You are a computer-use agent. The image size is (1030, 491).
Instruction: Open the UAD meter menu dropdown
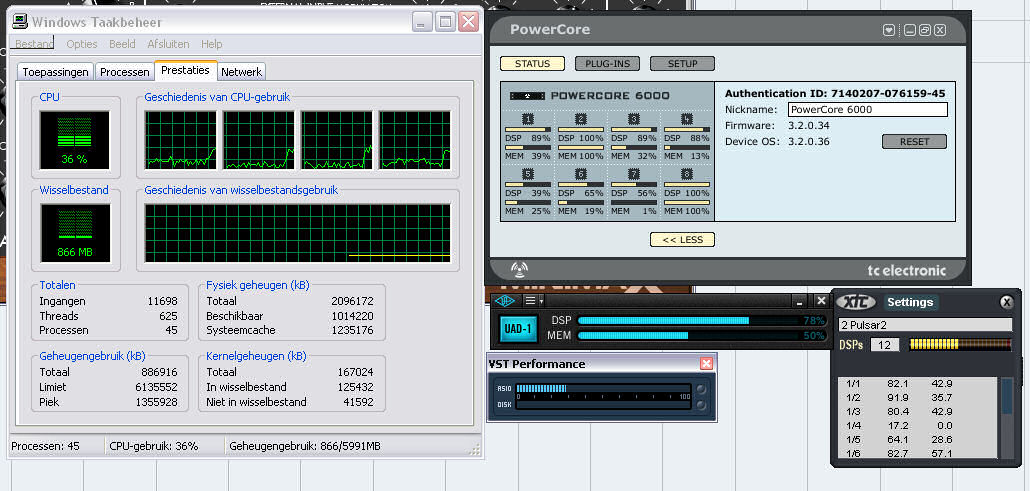pos(533,300)
